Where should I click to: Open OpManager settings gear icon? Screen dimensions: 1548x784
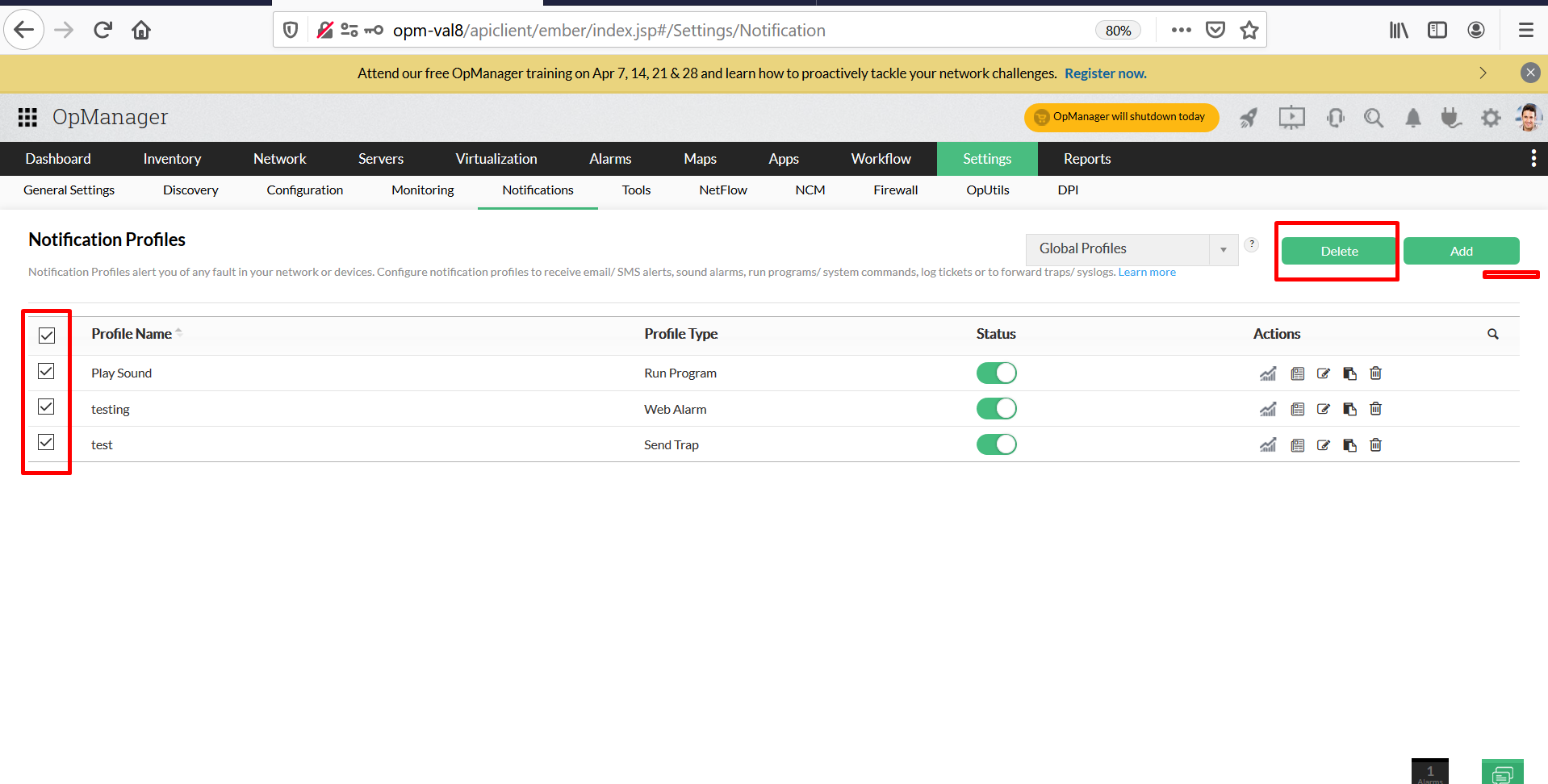(x=1491, y=118)
